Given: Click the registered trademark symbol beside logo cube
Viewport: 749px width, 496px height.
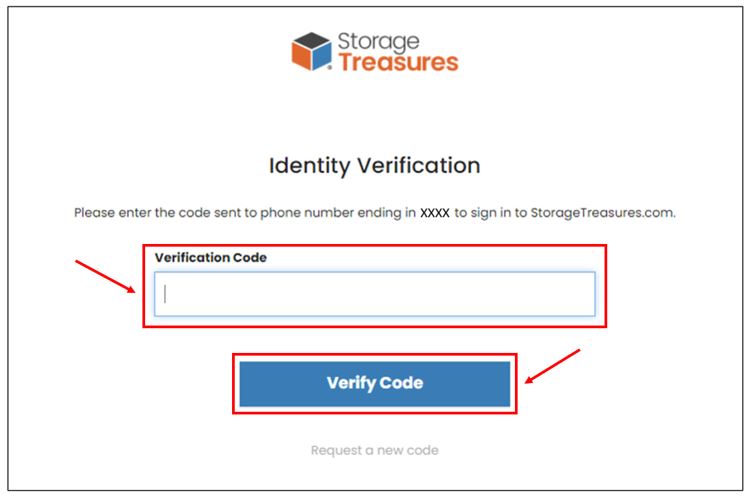Looking at the screenshot, I should coord(329,68).
